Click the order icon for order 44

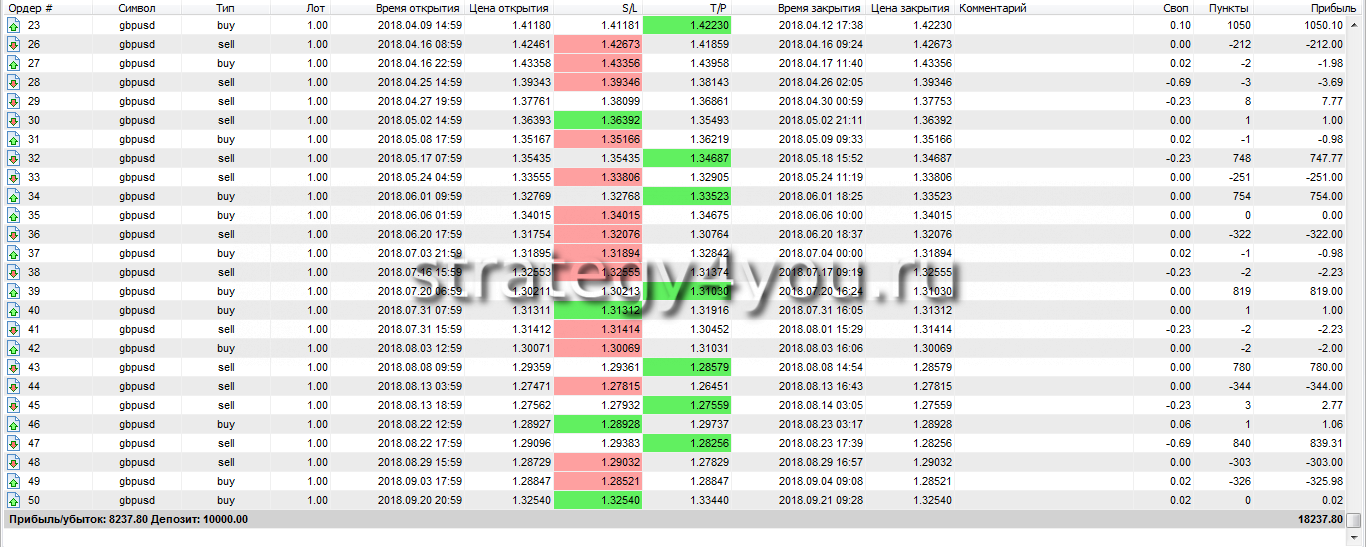click(13, 387)
